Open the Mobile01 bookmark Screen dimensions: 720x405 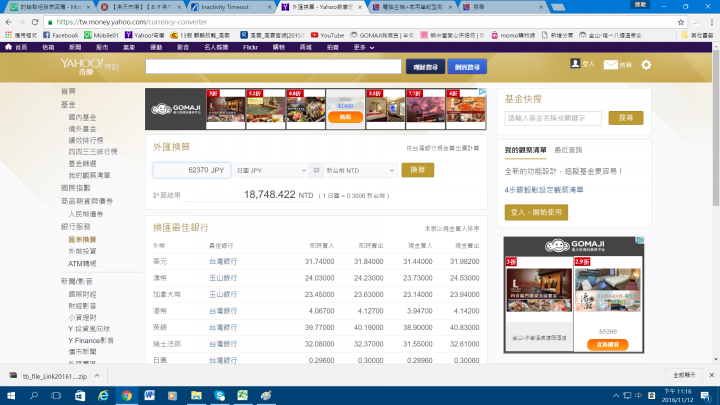pyautogui.click(x=101, y=35)
